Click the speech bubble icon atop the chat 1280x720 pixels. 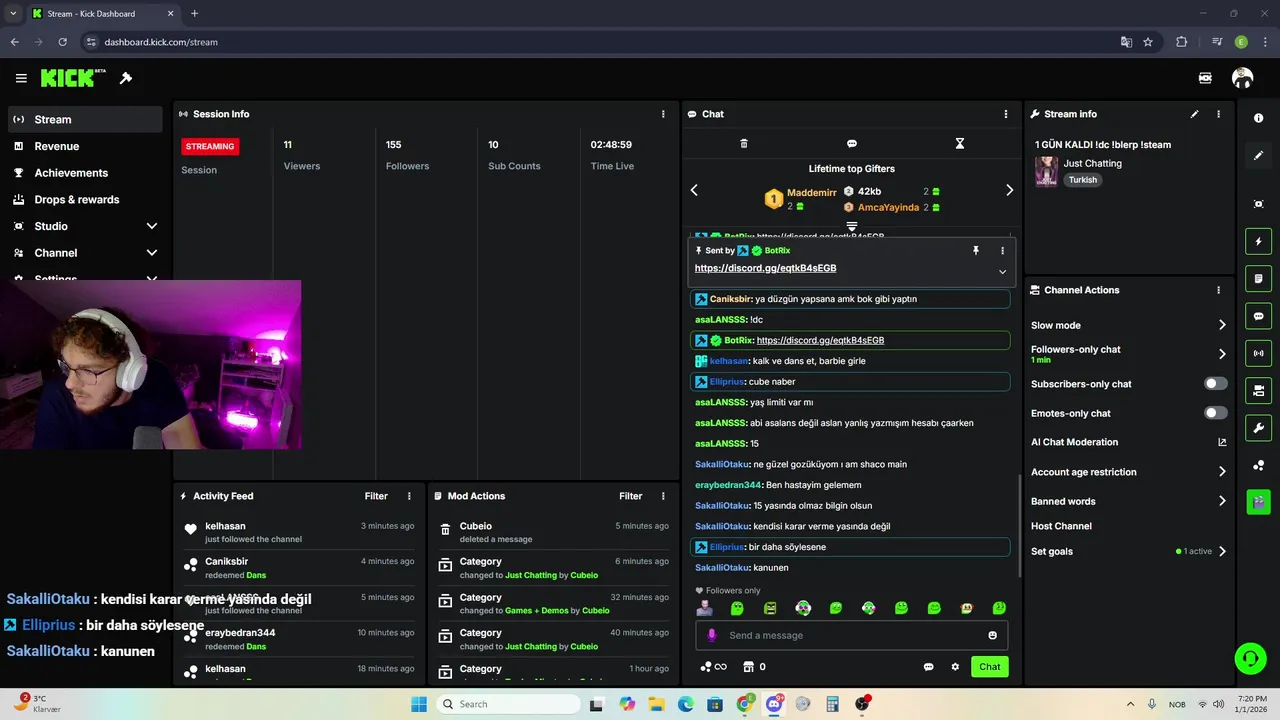[852, 144]
